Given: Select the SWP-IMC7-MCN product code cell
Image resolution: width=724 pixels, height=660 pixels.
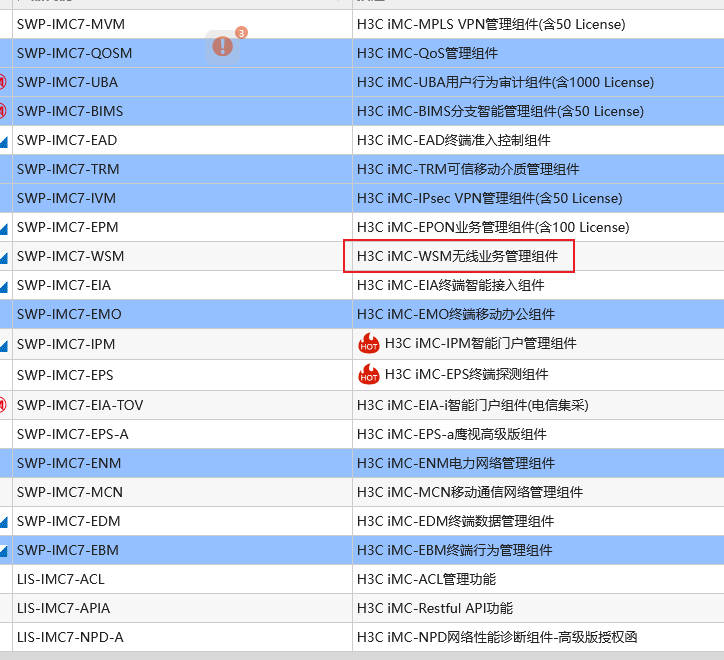Looking at the screenshot, I should [x=182, y=492].
